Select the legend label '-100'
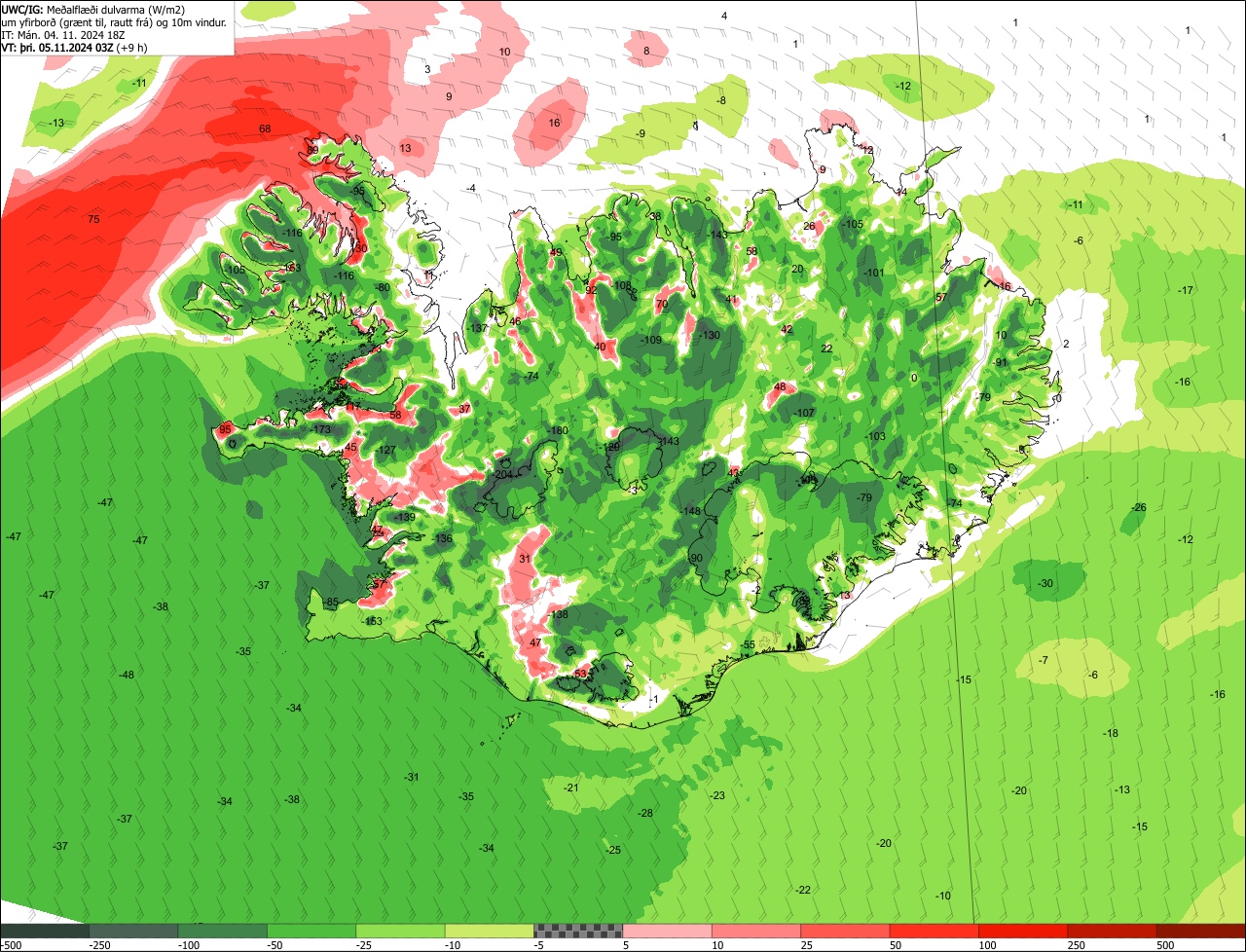The image size is (1246, 952). click(x=188, y=945)
